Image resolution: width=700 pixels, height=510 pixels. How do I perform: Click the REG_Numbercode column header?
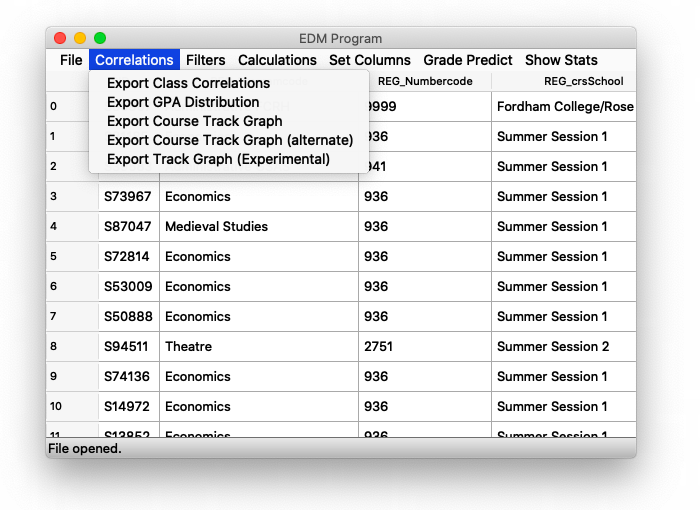(x=424, y=81)
